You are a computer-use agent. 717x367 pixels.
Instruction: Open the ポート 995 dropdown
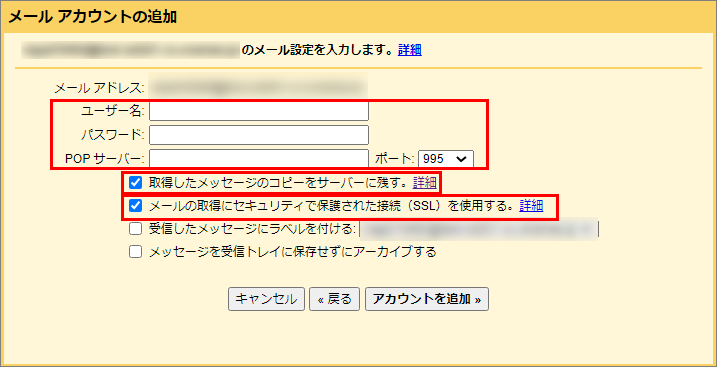446,159
